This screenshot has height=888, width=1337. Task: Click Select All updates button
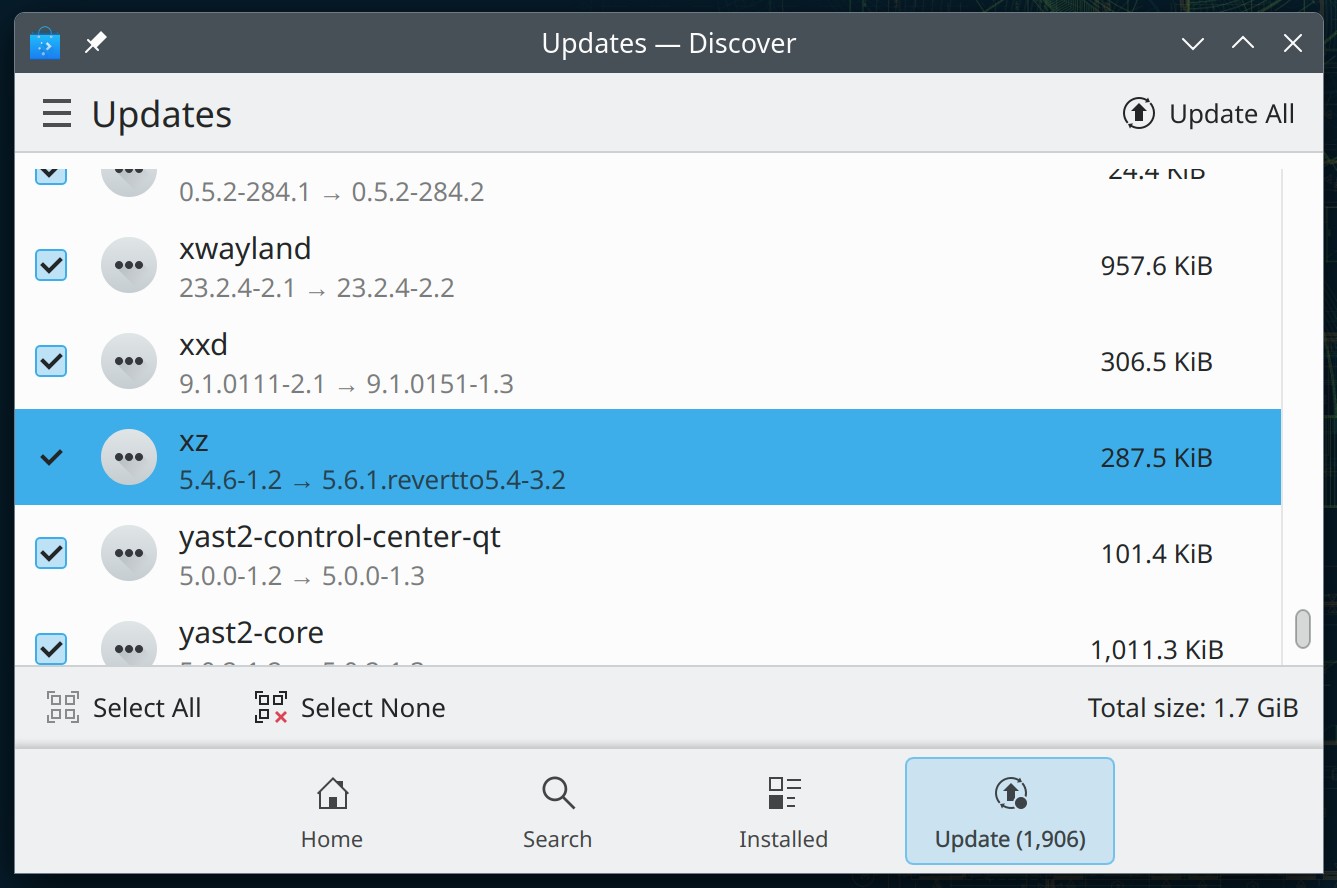point(124,708)
